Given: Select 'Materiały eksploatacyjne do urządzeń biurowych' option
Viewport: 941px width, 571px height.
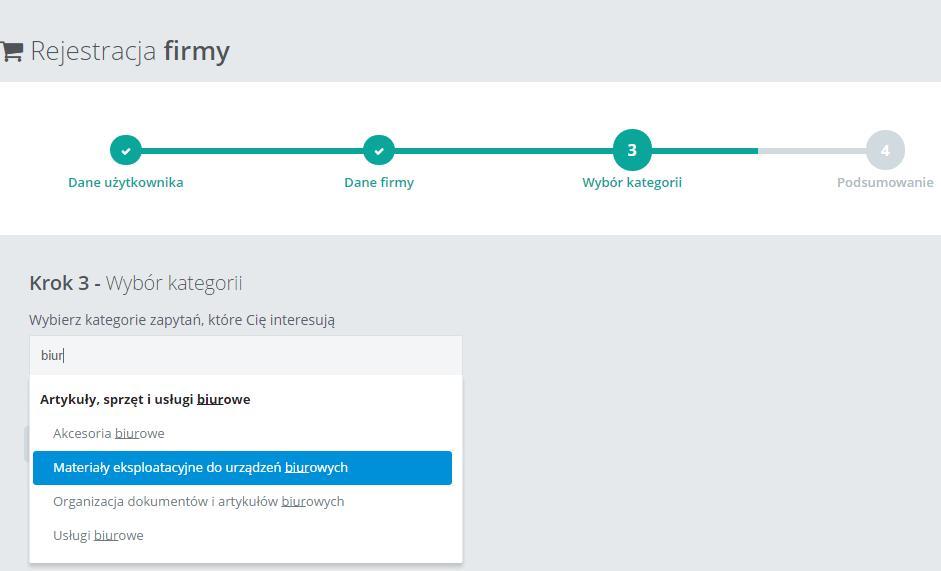Looking at the screenshot, I should click(x=242, y=468).
